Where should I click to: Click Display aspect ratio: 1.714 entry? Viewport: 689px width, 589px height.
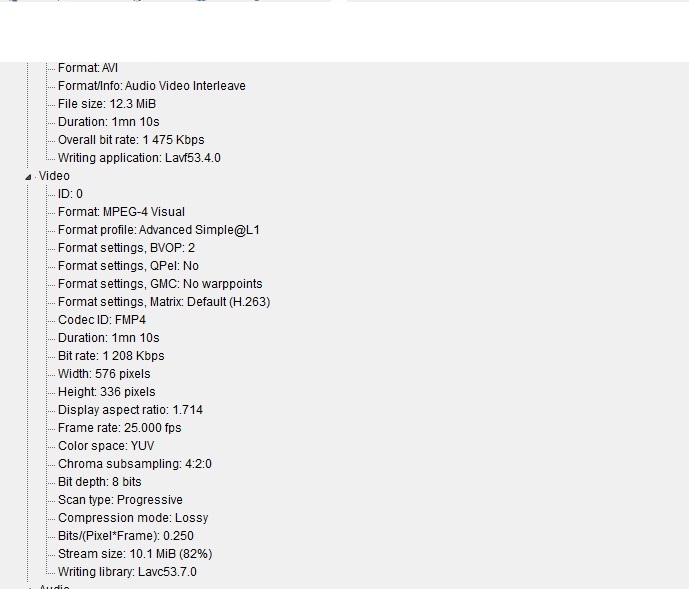click(x=130, y=410)
